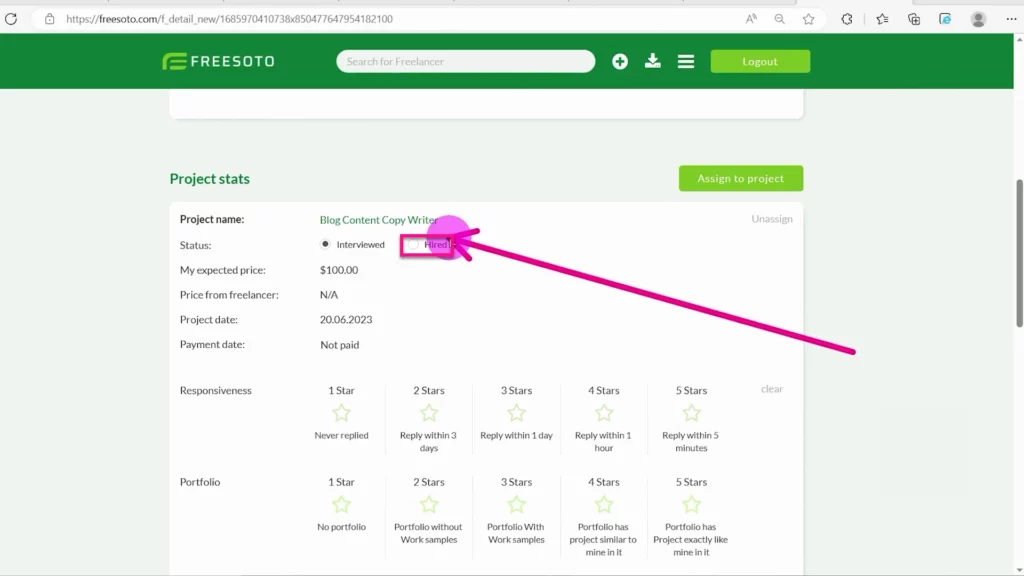Open Blog Content Copy Writer project link
This screenshot has height=576, width=1024.
[x=378, y=219]
